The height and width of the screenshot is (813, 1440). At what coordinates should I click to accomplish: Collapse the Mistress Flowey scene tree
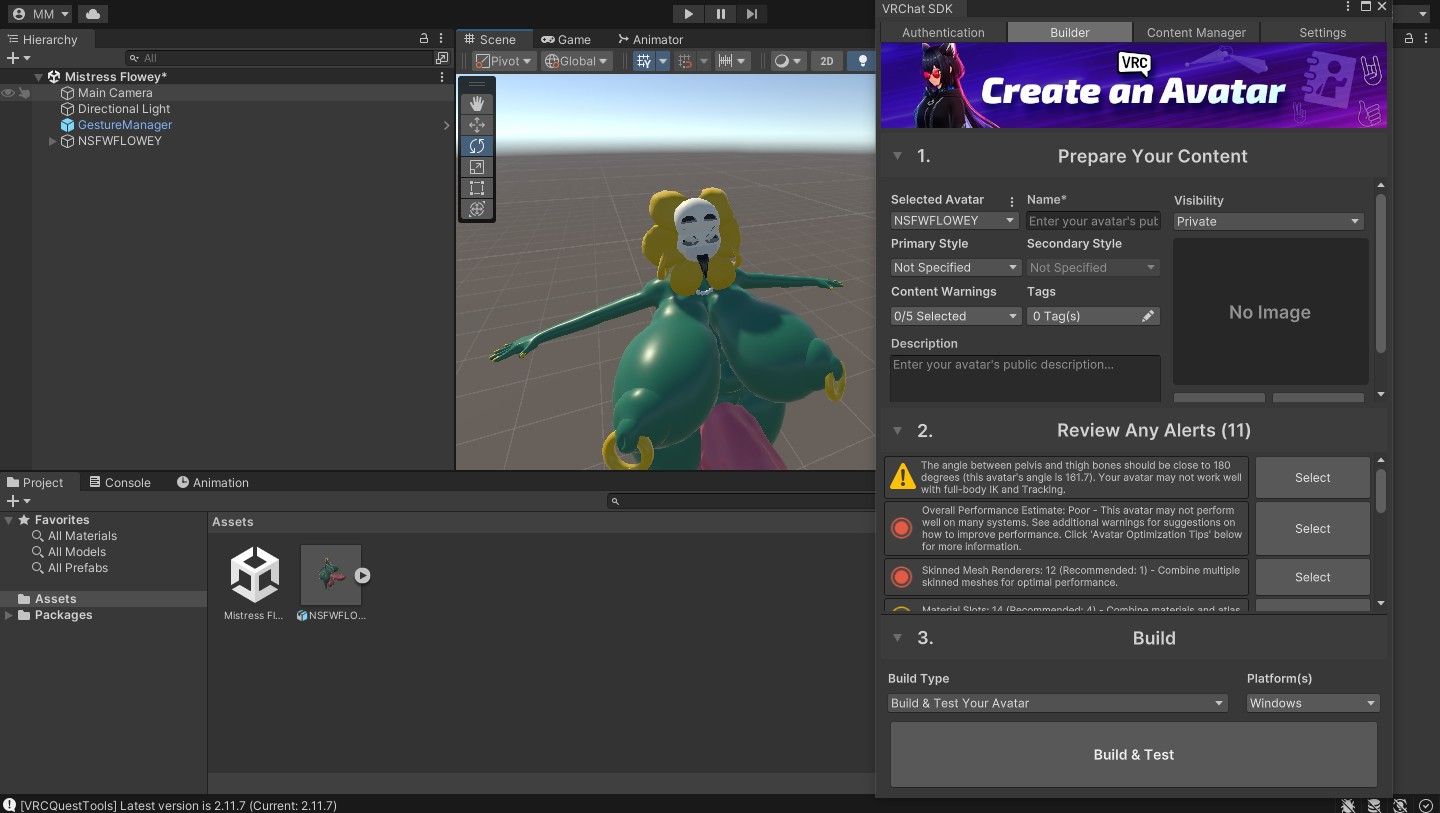[x=38, y=77]
